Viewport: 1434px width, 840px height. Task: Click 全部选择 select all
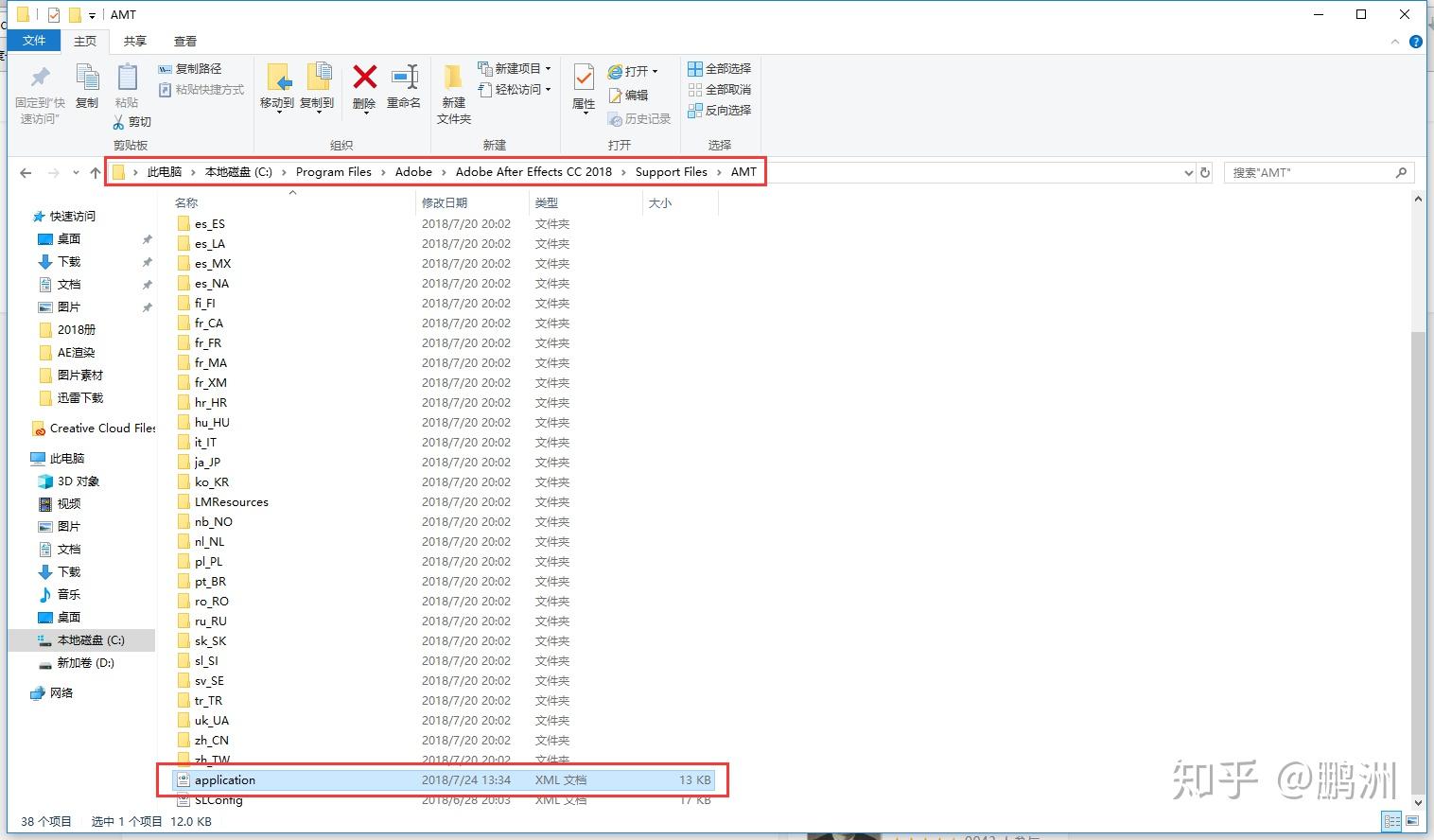(x=719, y=69)
